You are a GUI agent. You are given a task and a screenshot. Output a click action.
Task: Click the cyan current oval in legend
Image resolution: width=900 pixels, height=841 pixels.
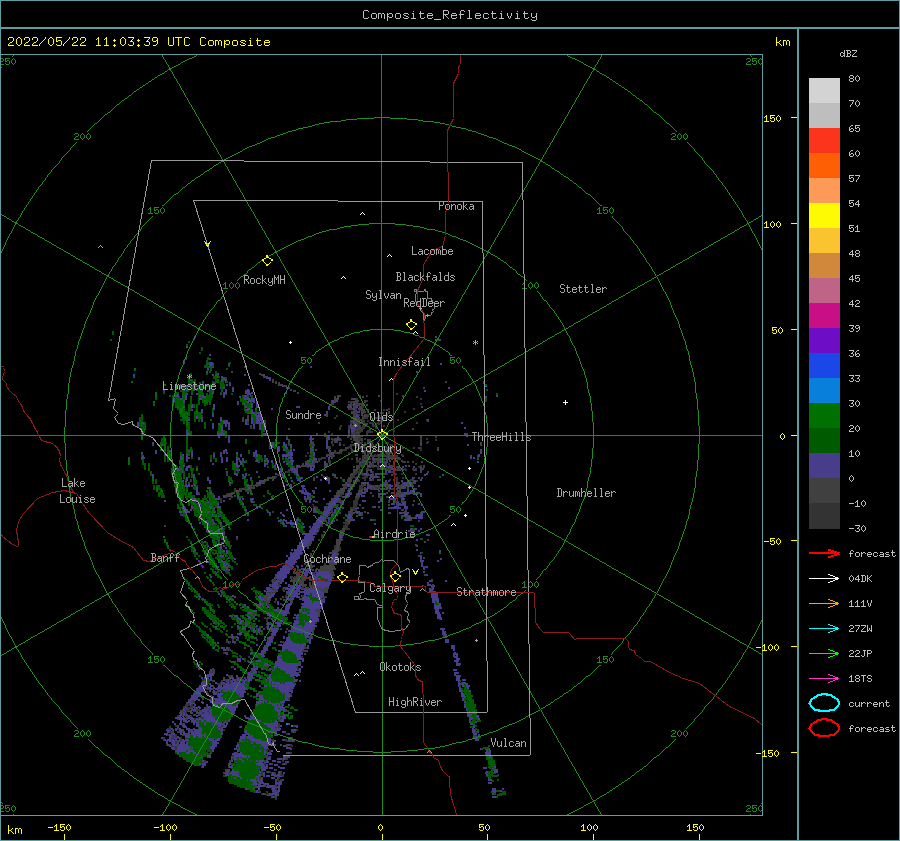(824, 703)
